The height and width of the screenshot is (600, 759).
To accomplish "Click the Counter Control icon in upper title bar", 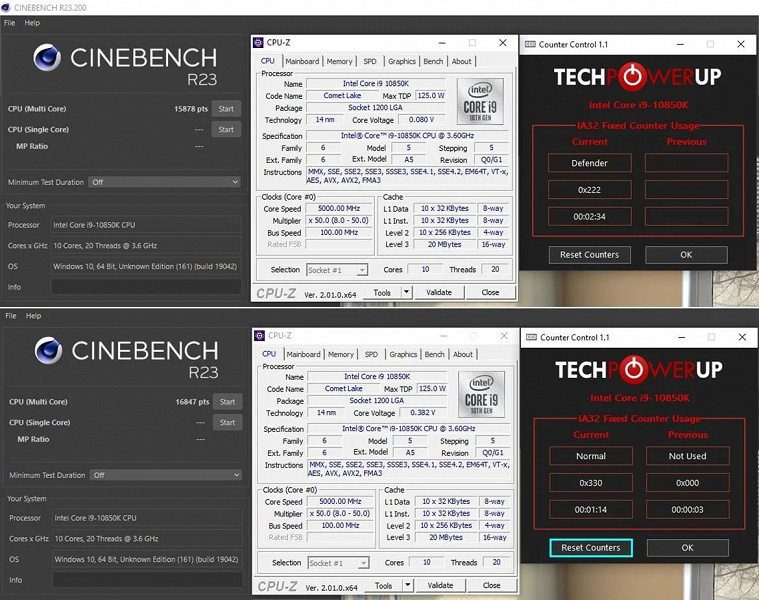I will coord(530,45).
